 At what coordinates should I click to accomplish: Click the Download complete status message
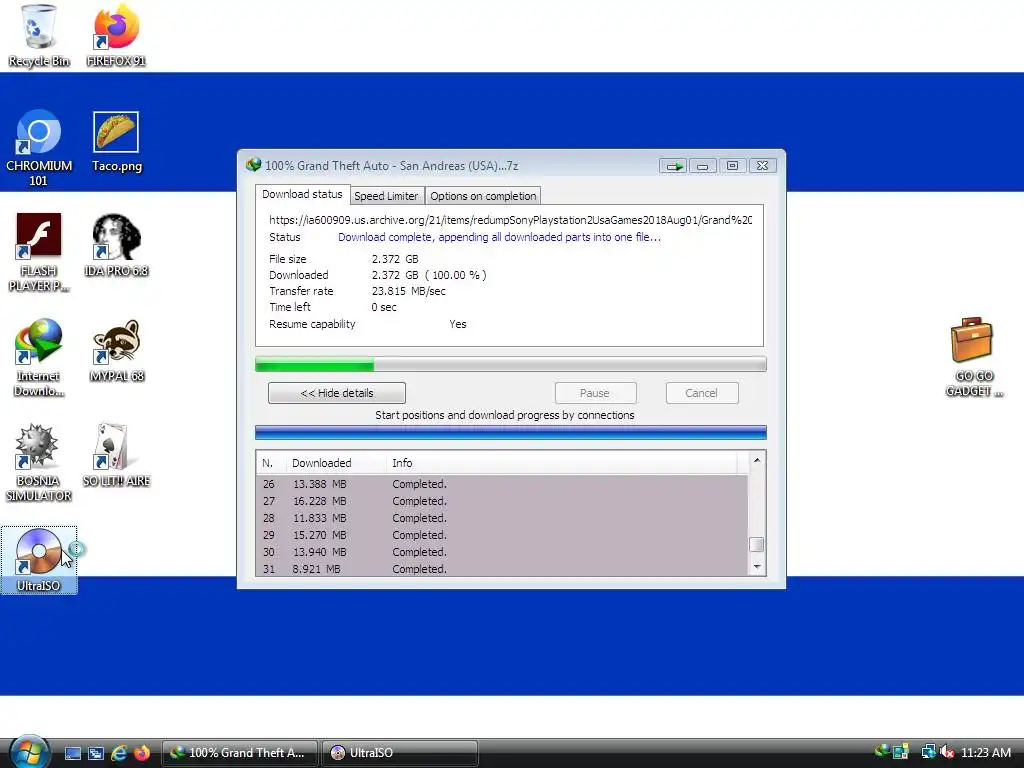coord(499,237)
